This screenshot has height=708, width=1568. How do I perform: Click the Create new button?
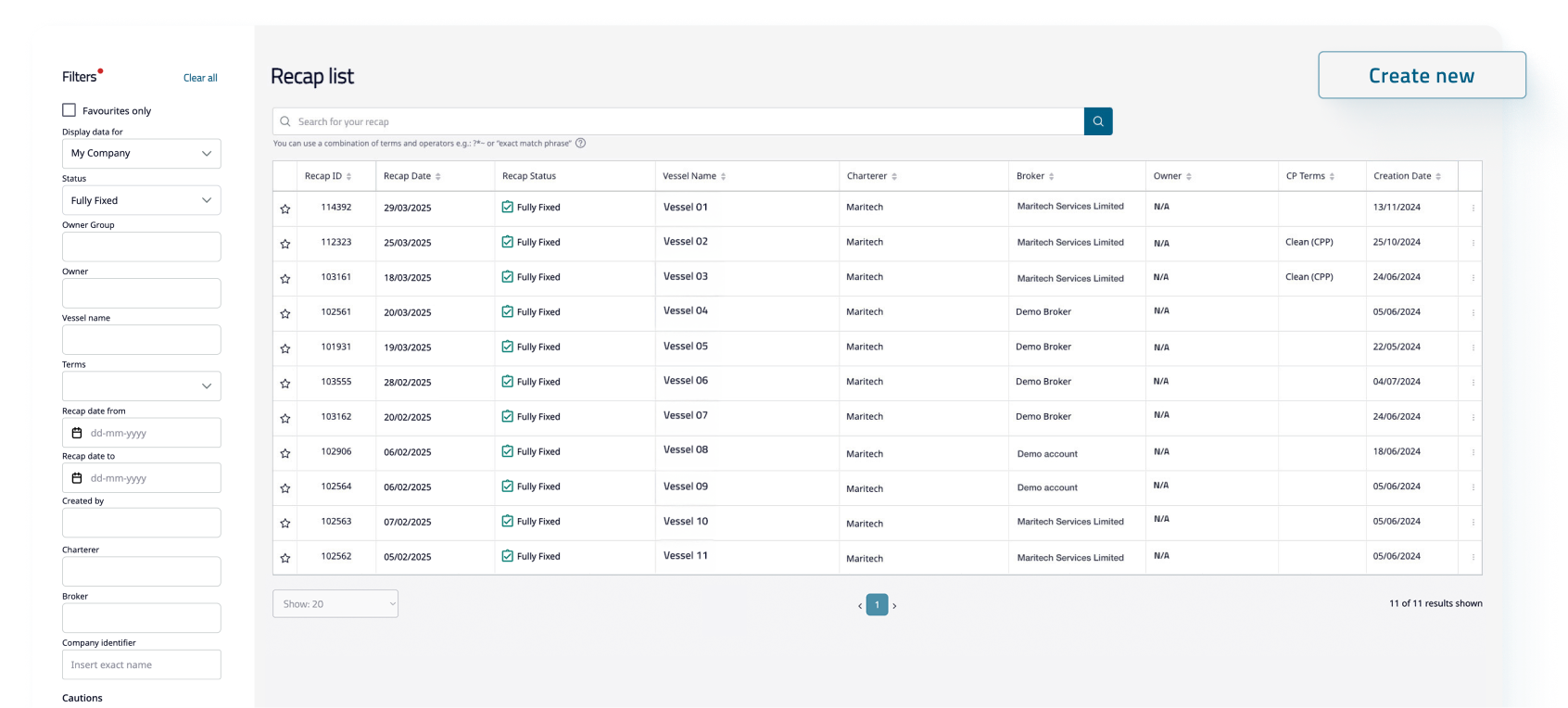[1421, 76]
